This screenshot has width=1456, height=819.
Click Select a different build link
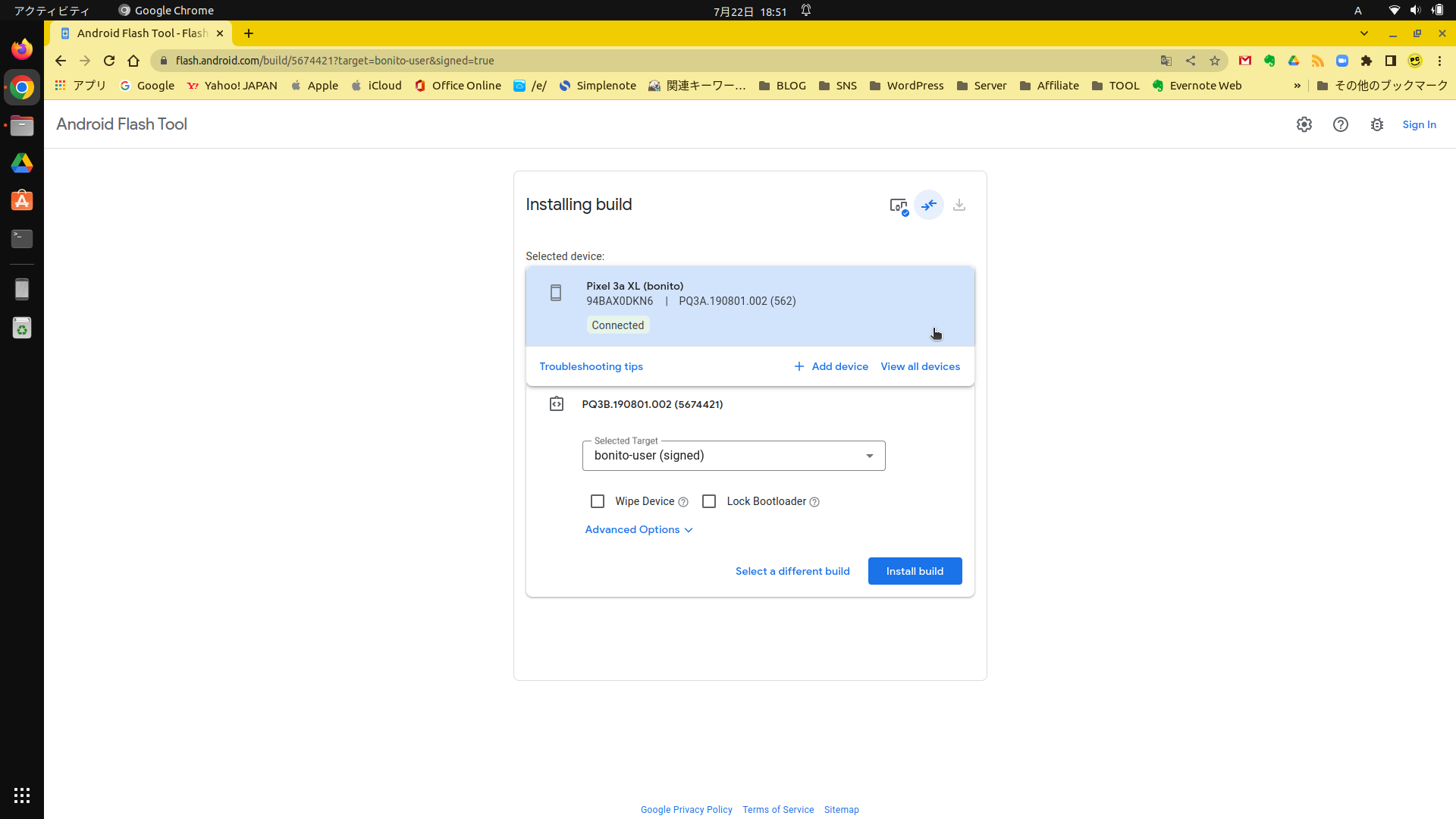coord(792,571)
